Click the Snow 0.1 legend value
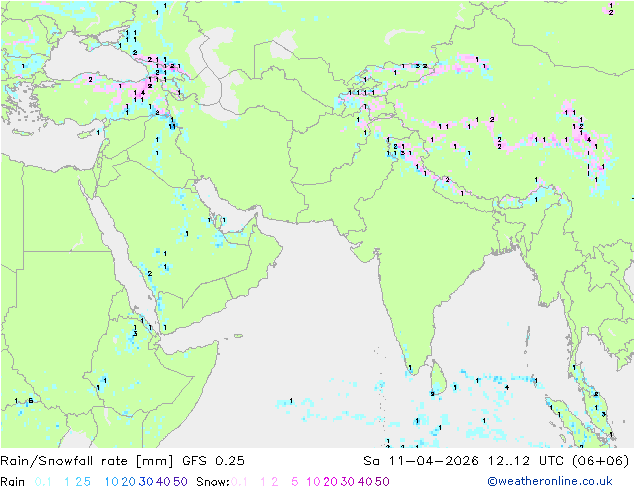 [x=239, y=482]
